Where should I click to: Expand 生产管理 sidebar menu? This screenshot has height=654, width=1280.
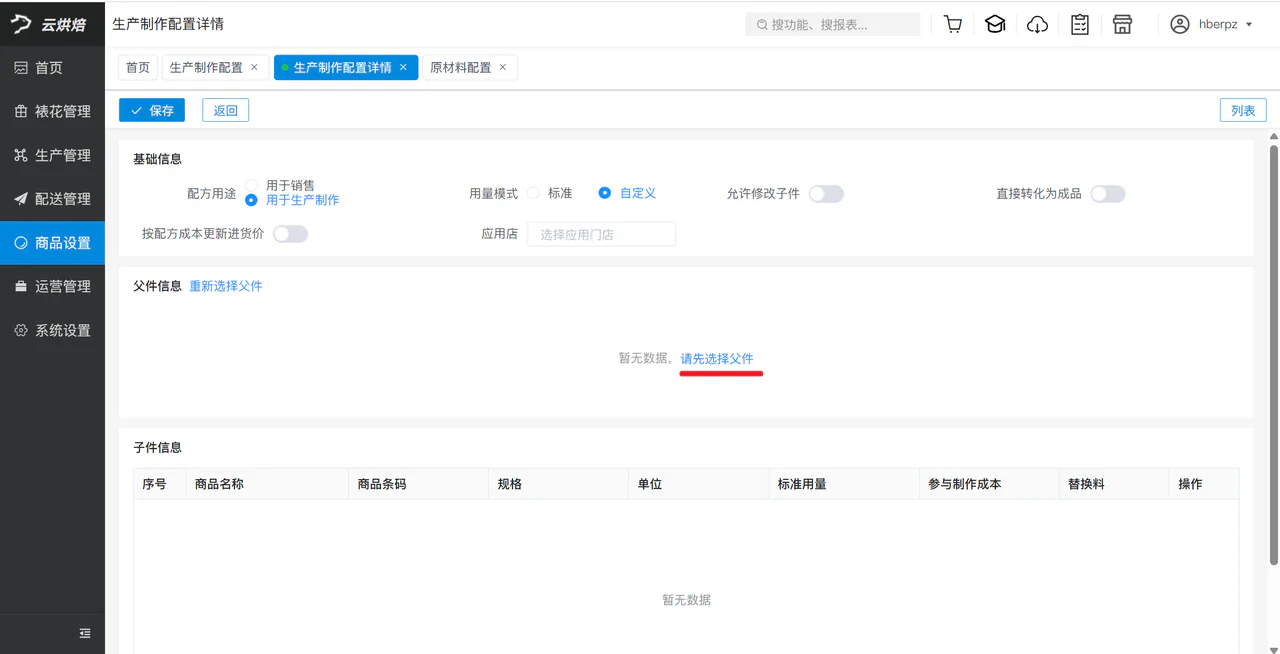click(x=52, y=155)
